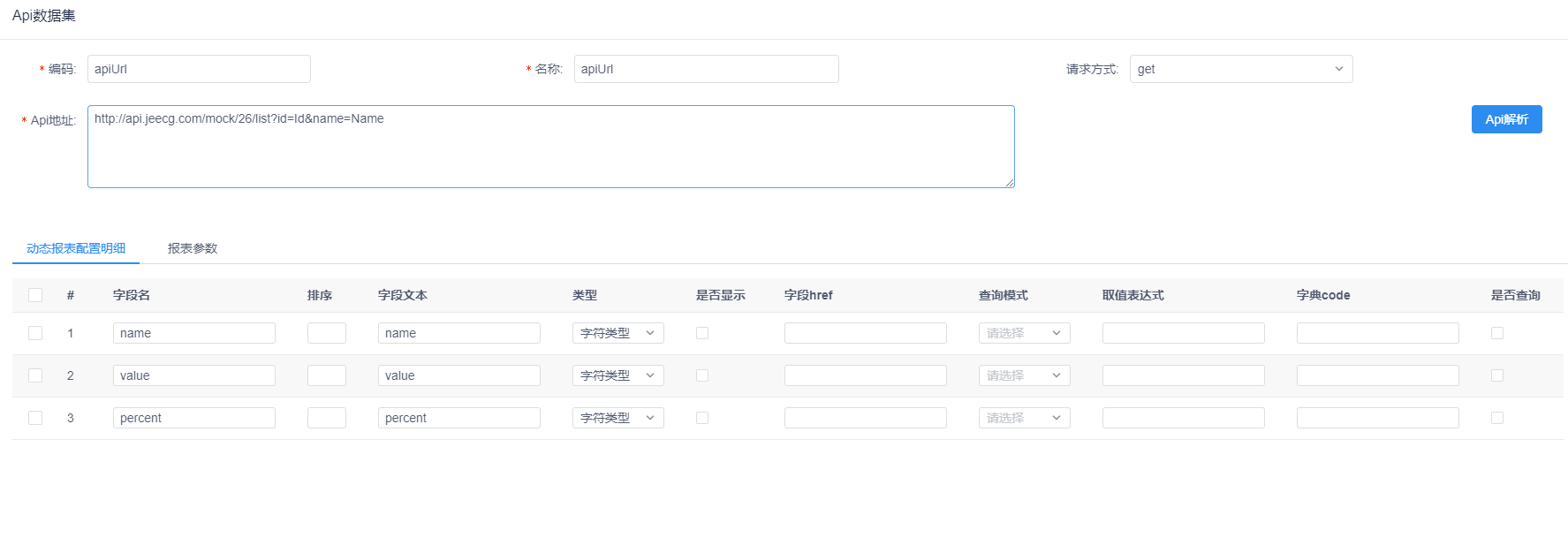This screenshot has height=553, width=1568.
Task: Open 查询模式 dropdown in percent row
Action: [x=1025, y=418]
